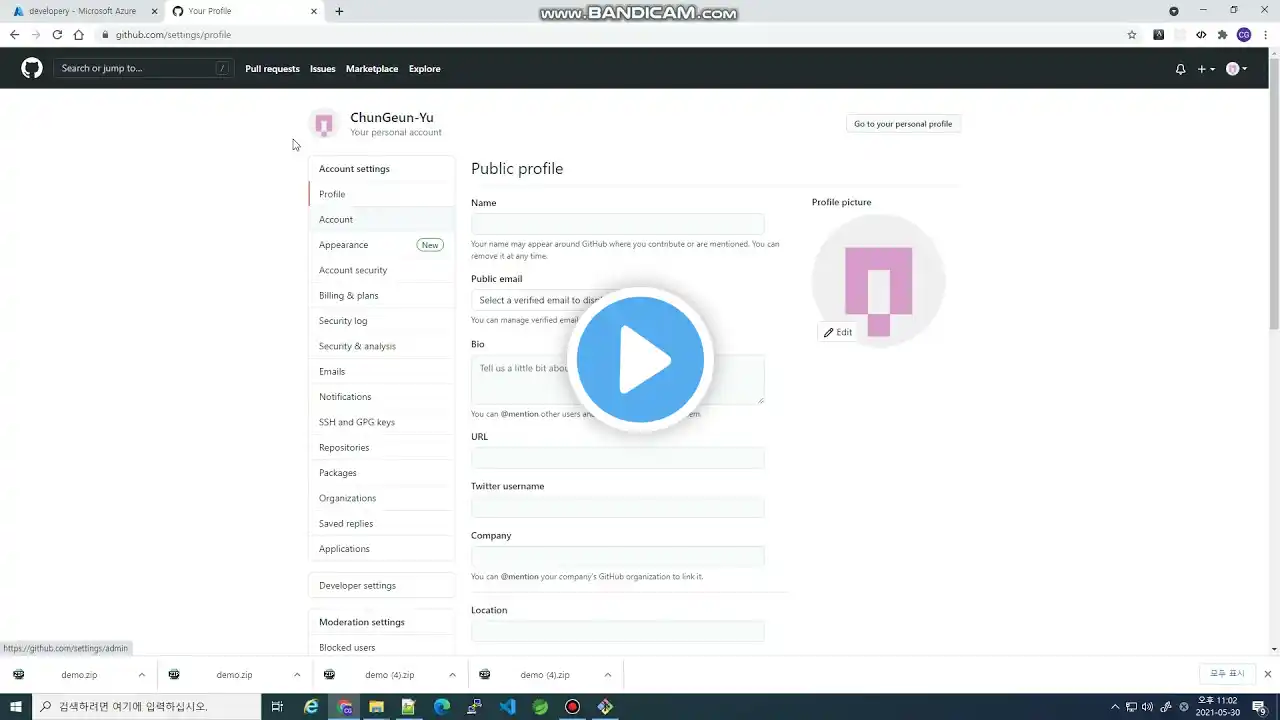Click the Edit profile picture button
The height and width of the screenshot is (720, 1280).
[x=838, y=332]
